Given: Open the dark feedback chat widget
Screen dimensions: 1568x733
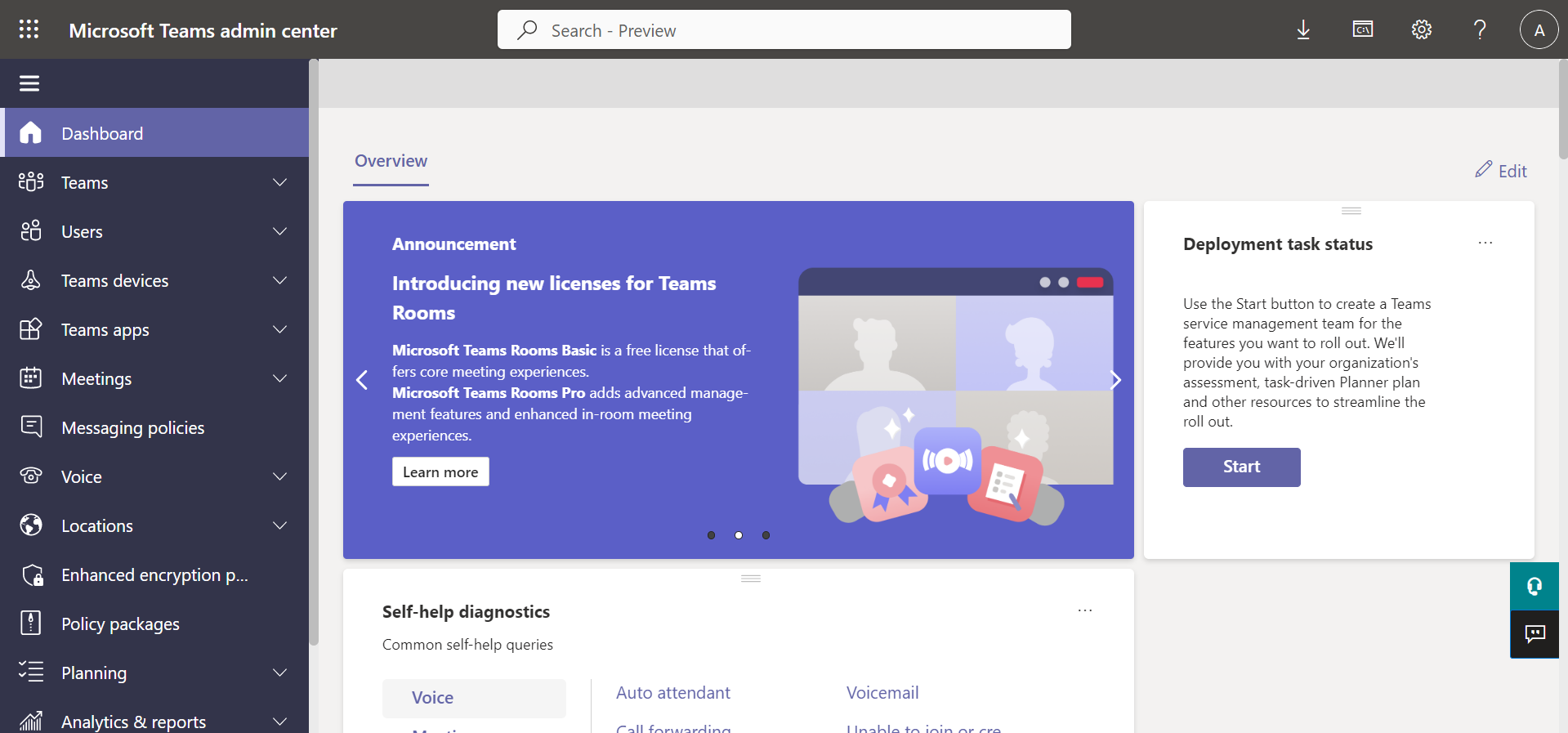Looking at the screenshot, I should pyautogui.click(x=1534, y=634).
